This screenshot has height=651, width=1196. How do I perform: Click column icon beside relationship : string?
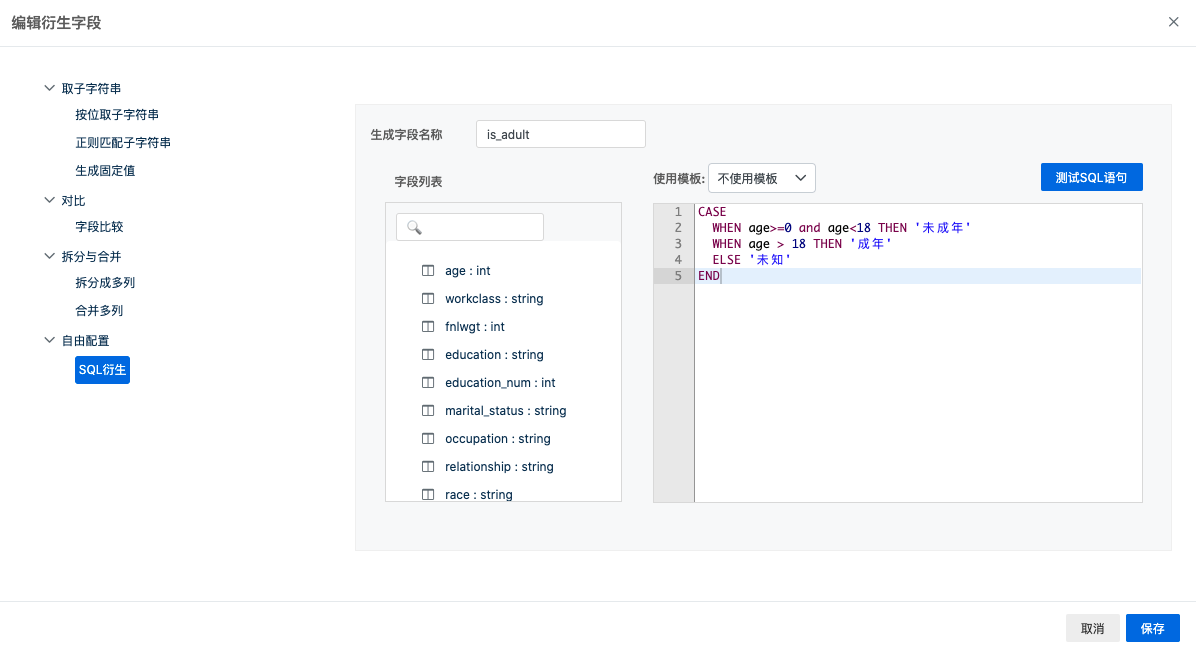pos(428,466)
